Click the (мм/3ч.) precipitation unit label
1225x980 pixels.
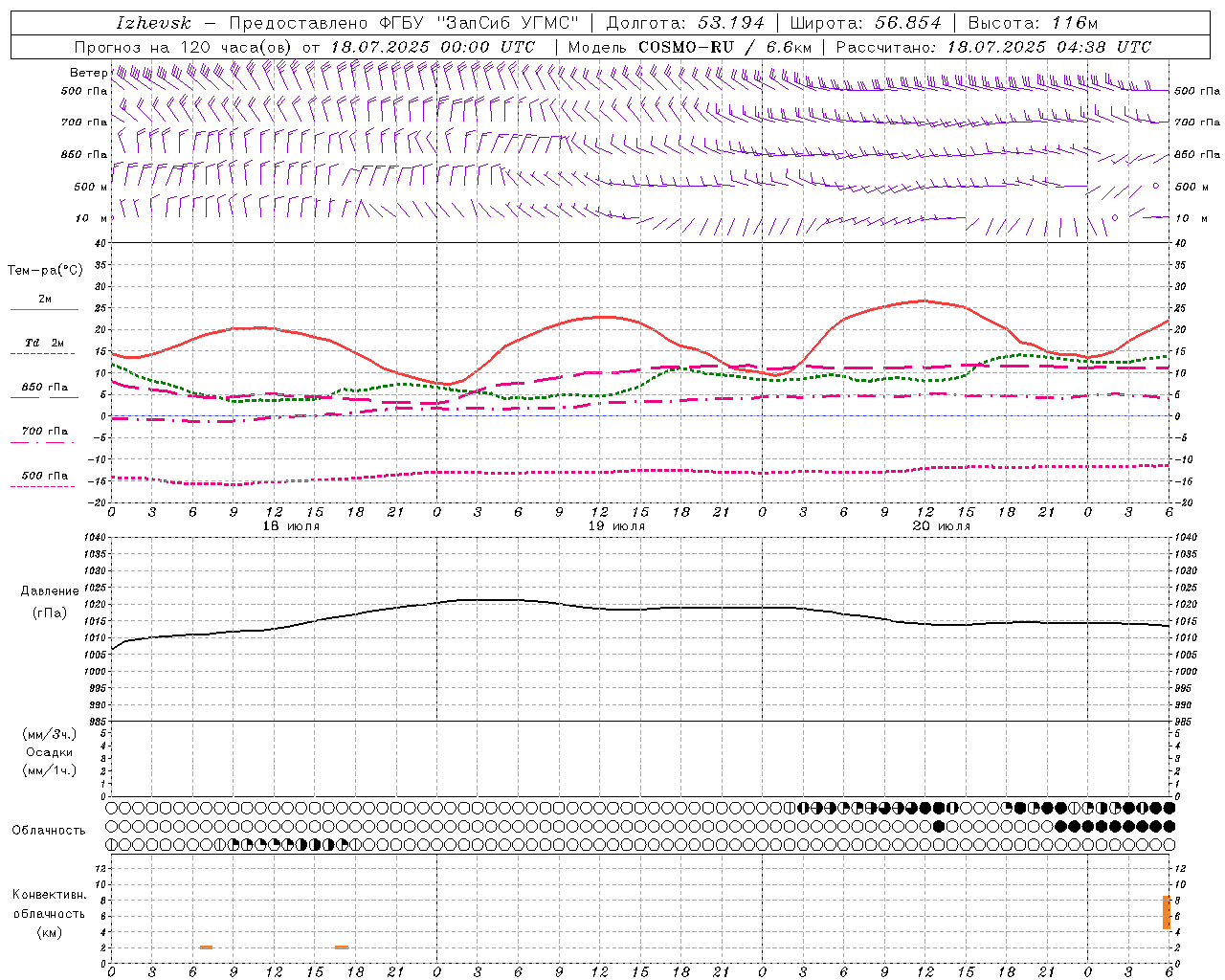[x=50, y=734]
